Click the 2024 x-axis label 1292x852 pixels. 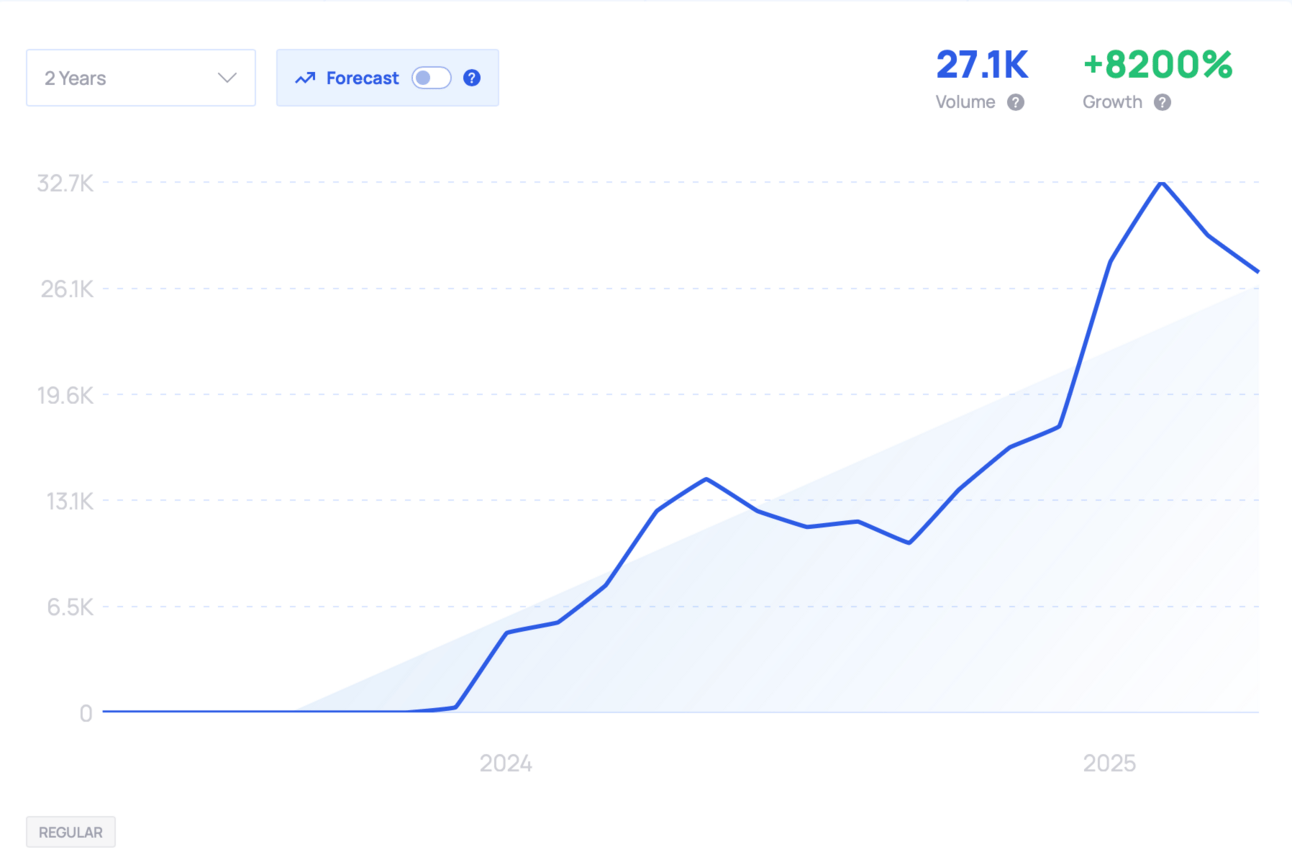pyautogui.click(x=506, y=764)
